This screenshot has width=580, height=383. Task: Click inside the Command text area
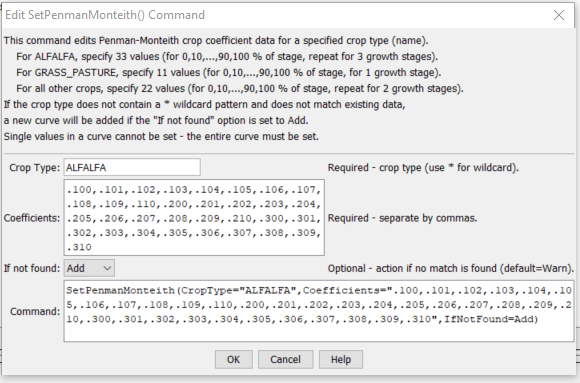tap(319, 311)
